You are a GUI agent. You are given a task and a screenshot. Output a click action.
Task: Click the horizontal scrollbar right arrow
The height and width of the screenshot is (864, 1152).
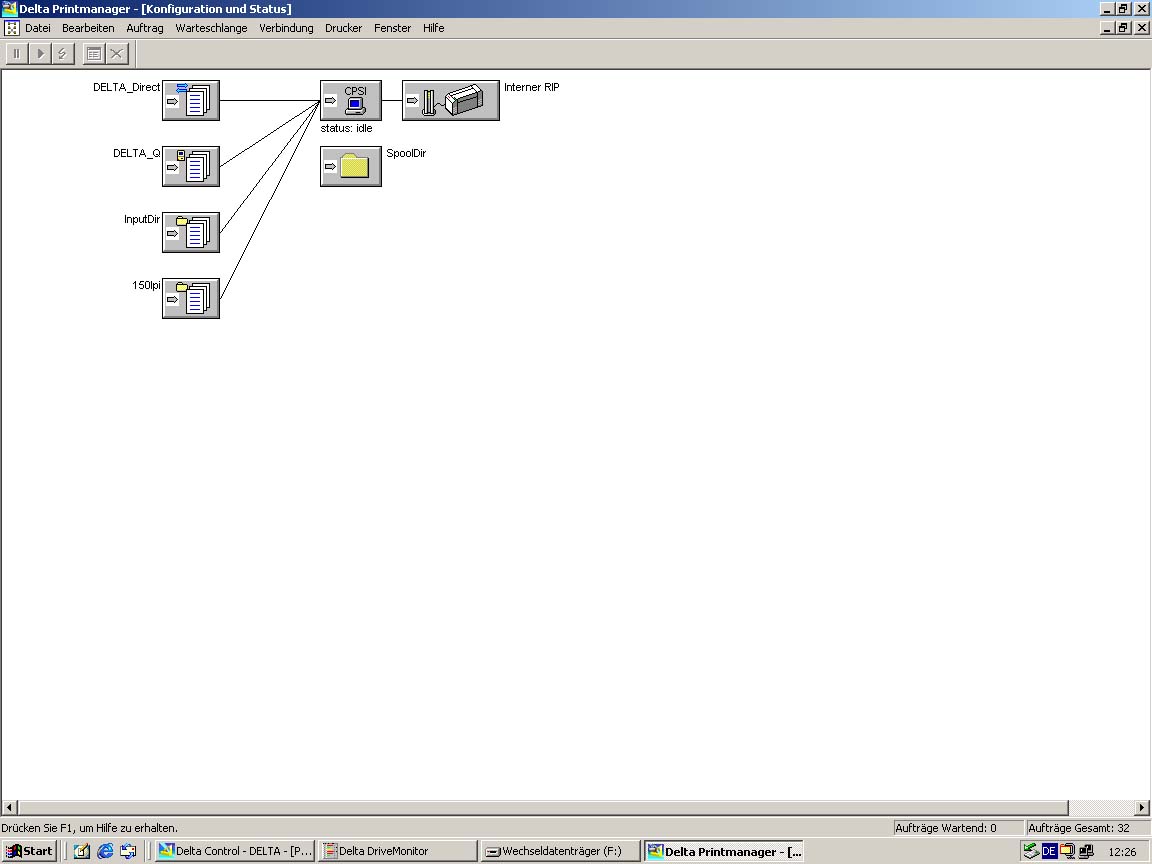pos(1142,807)
